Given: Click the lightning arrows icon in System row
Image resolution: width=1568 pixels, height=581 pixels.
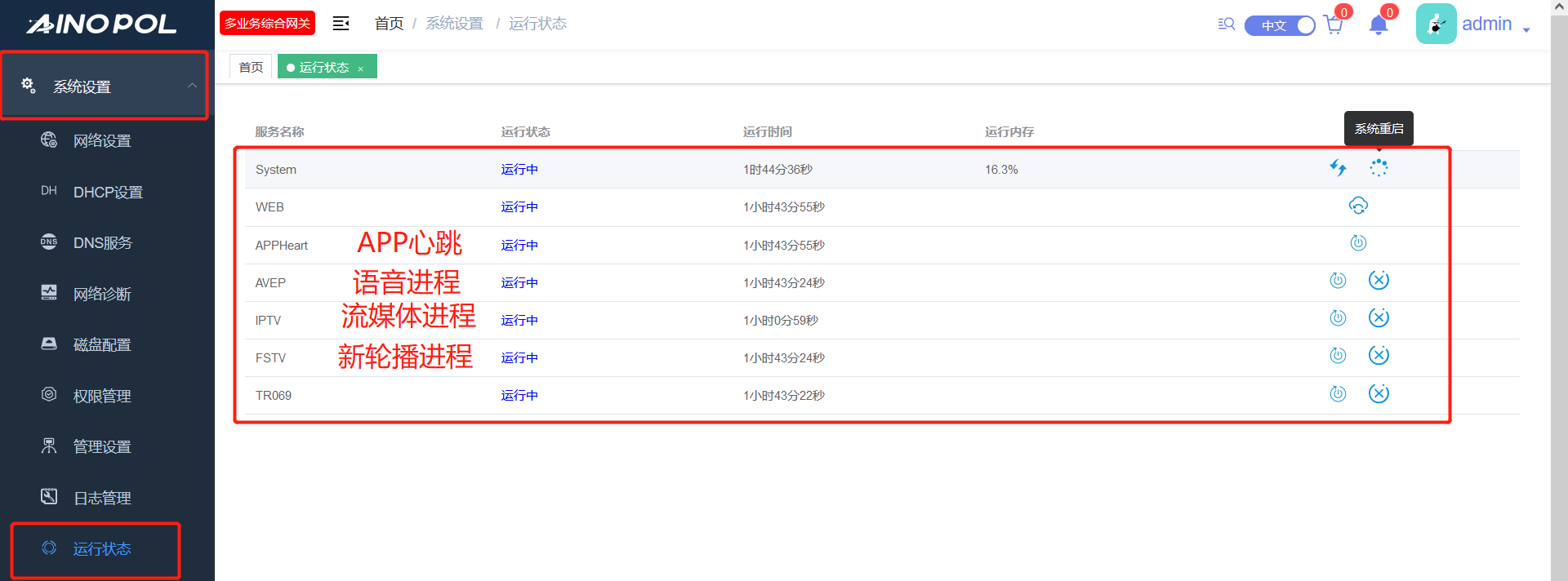Looking at the screenshot, I should tap(1338, 168).
